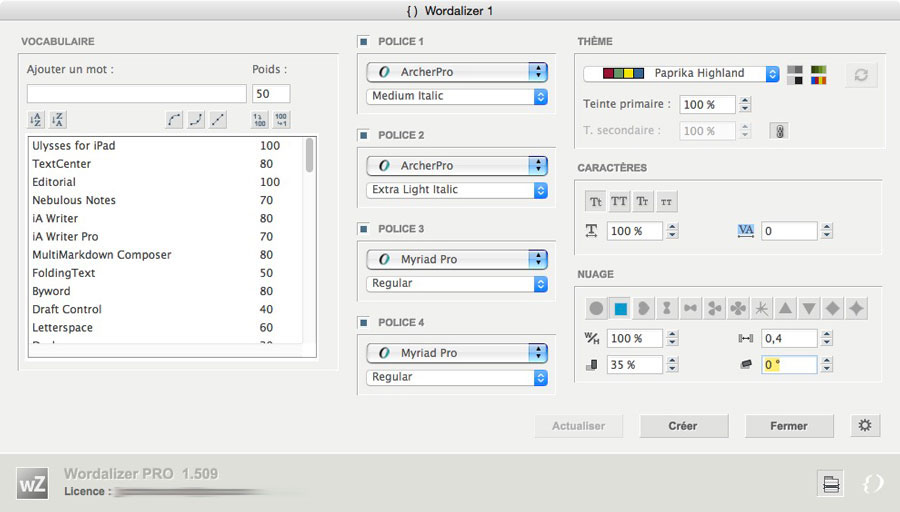Open Police 3 Regular style dropdown

[x=457, y=283]
